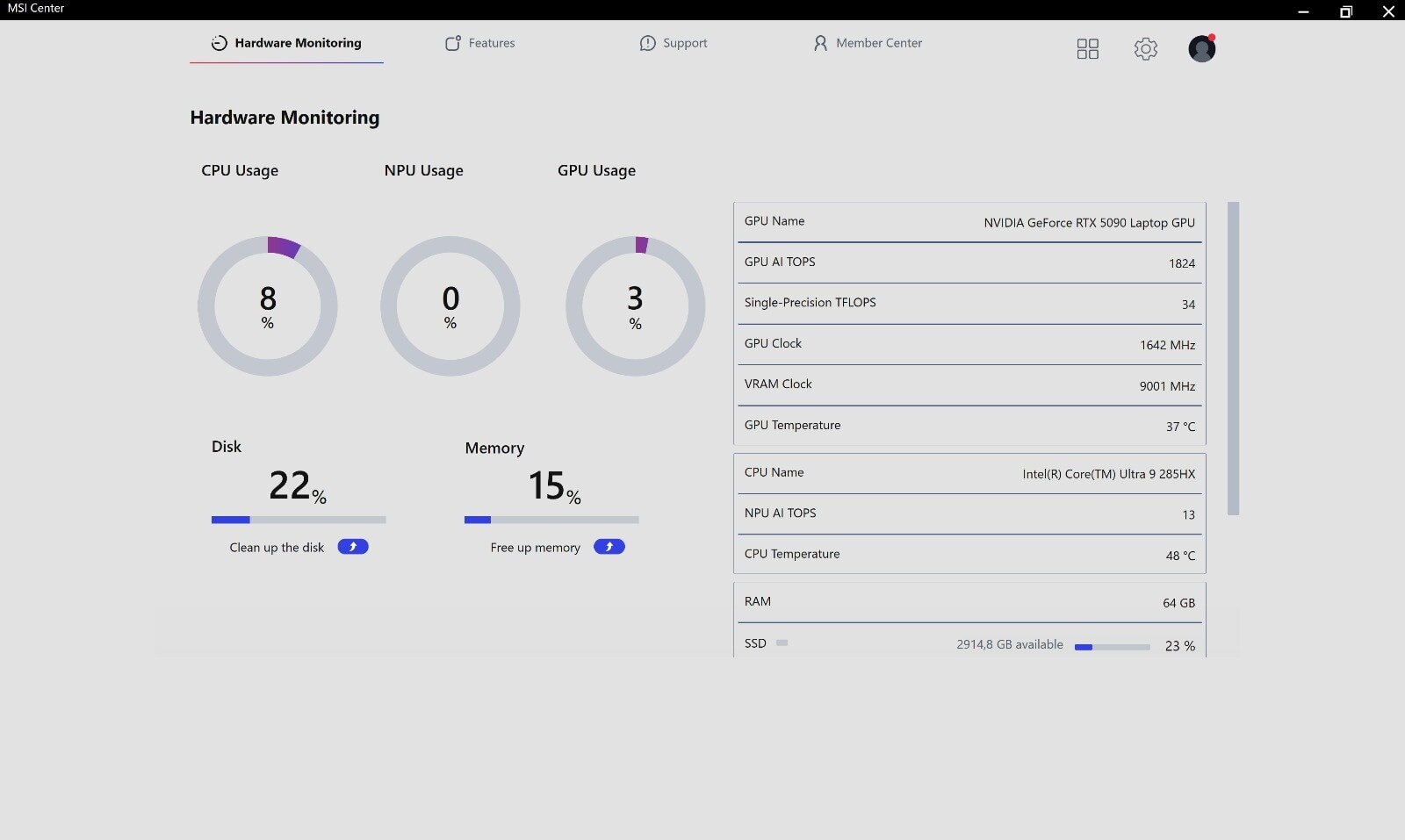
Task: Click the 'CPU Temperature' row label
Action: pos(792,554)
